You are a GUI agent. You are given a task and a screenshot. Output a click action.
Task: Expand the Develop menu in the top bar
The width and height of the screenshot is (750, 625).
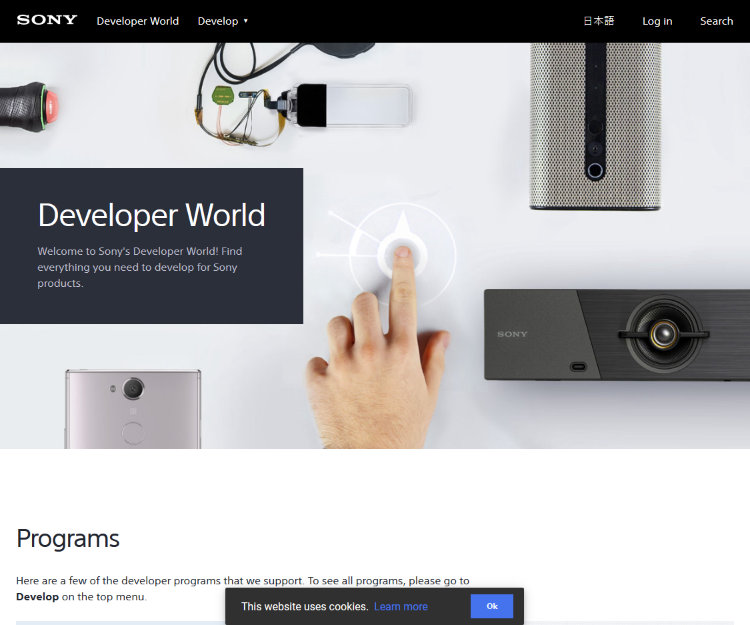(x=218, y=21)
